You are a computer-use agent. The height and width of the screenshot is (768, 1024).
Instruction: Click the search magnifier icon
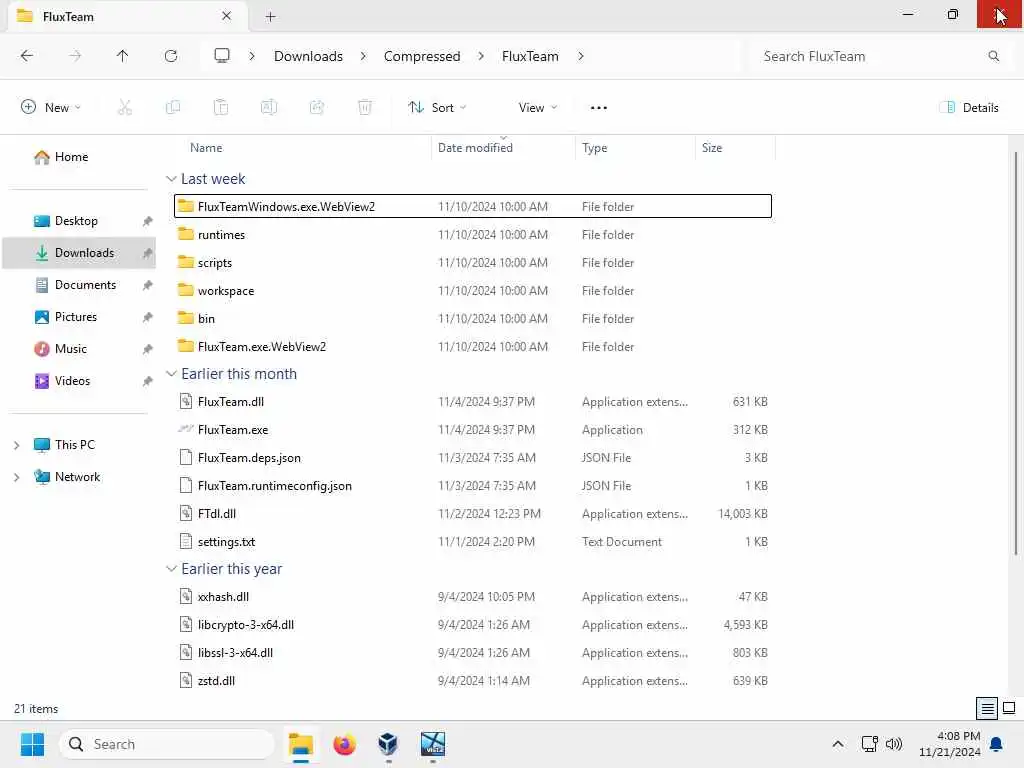point(993,56)
